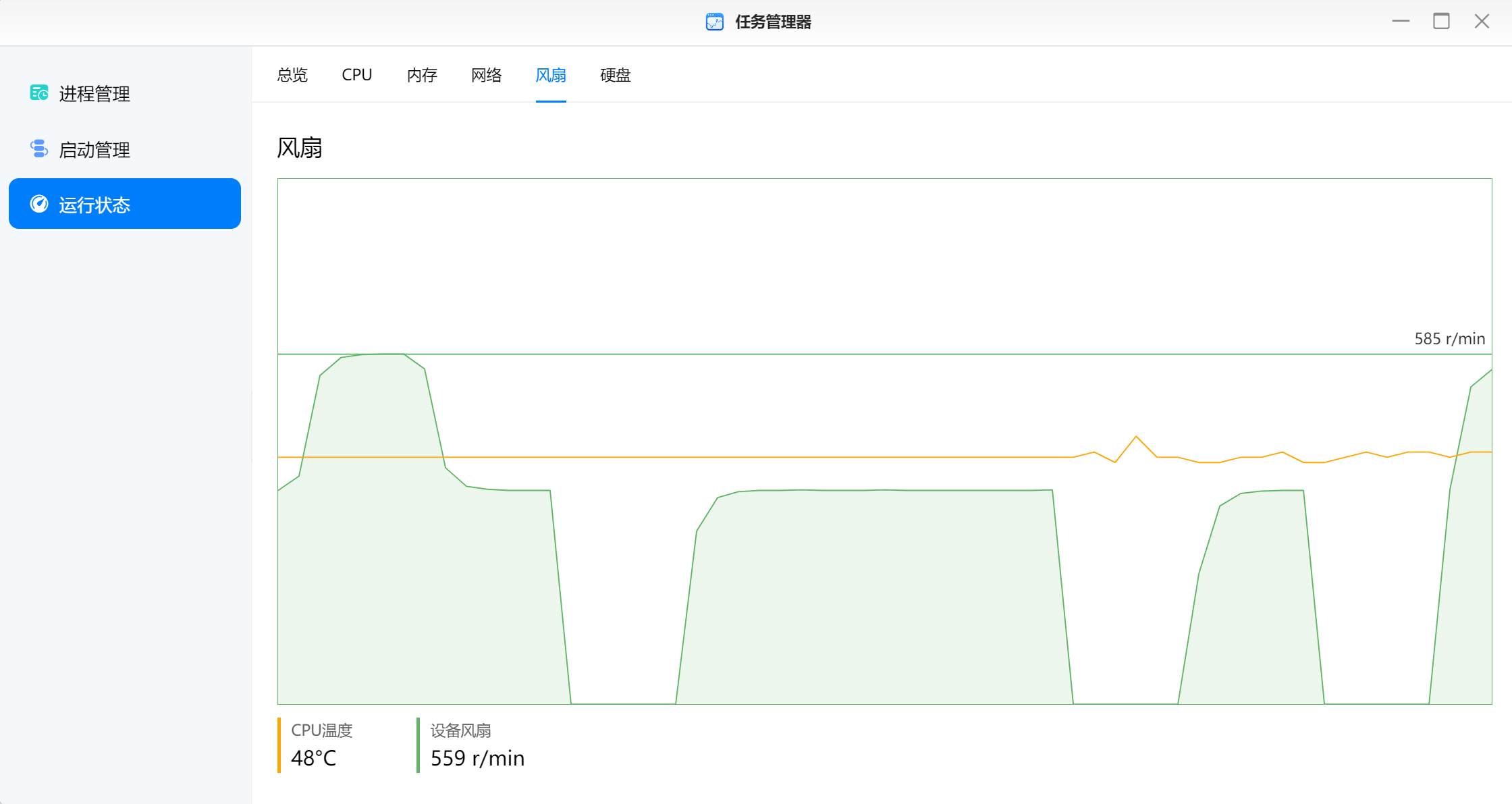The width and height of the screenshot is (1512, 804).
Task: Click the orange temperature spike on chart
Action: coord(1136,438)
